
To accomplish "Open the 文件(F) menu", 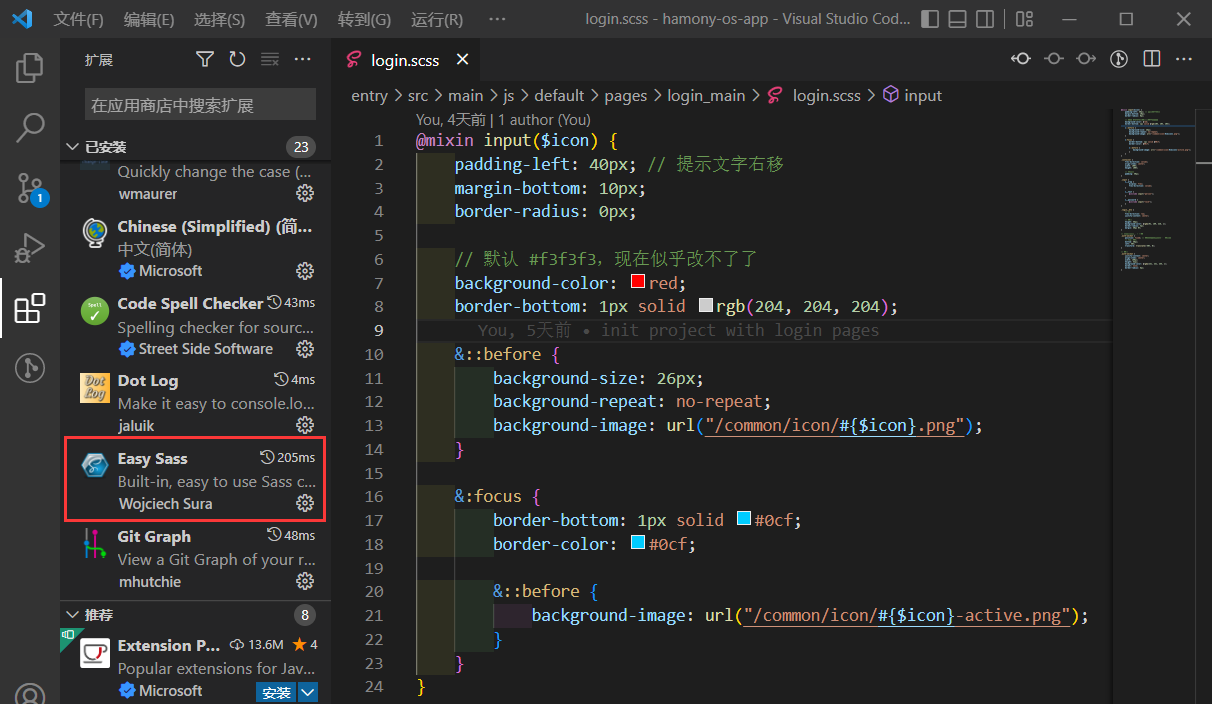I will pos(78,19).
